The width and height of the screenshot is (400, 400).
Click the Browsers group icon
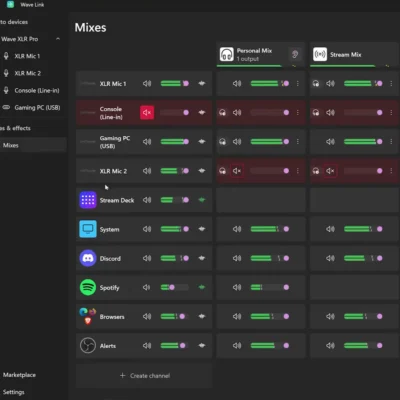pos(88,316)
